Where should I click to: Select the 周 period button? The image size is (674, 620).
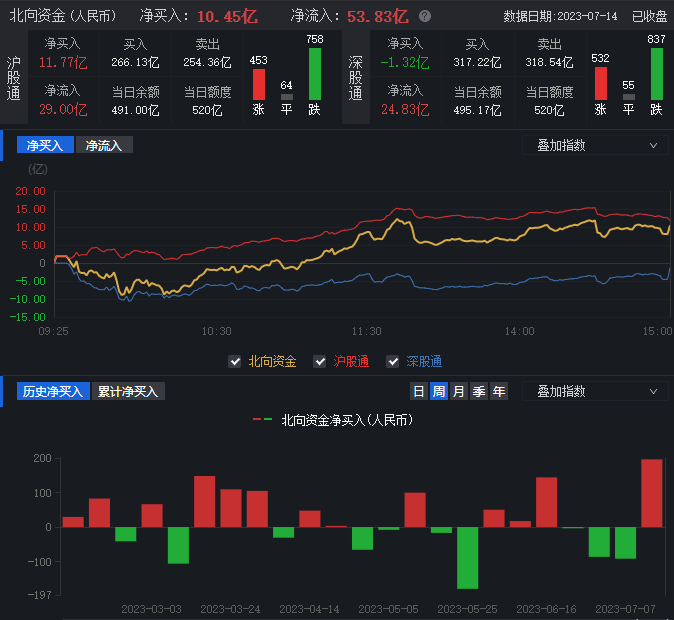pos(438,391)
